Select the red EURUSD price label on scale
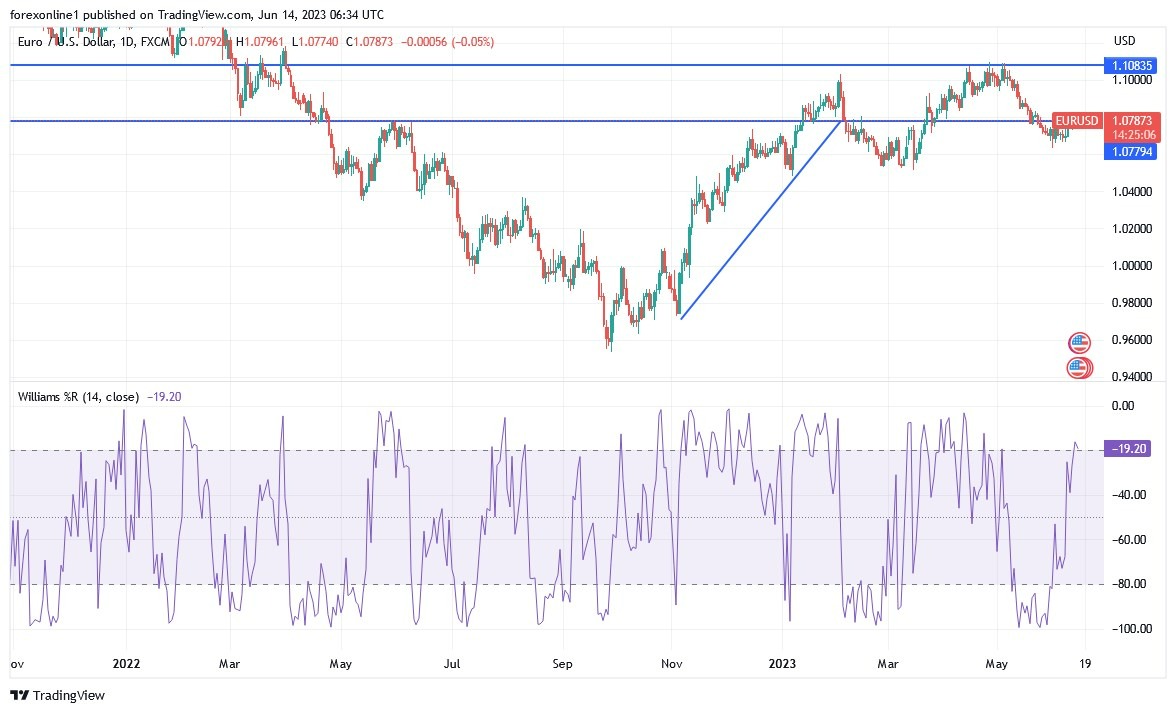The image size is (1176, 713). pos(1132,120)
